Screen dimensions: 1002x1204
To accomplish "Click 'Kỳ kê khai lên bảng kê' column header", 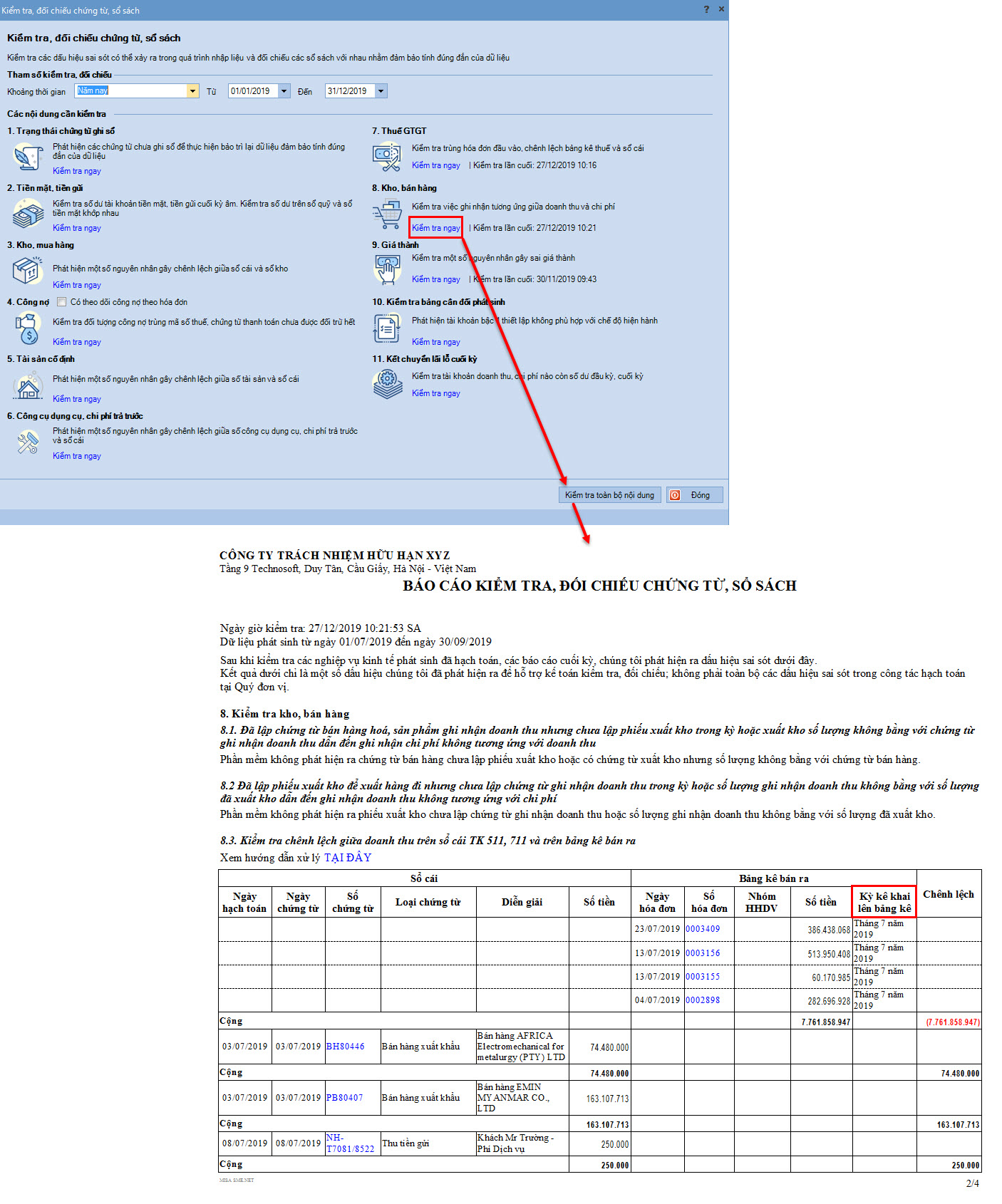I will [x=884, y=902].
